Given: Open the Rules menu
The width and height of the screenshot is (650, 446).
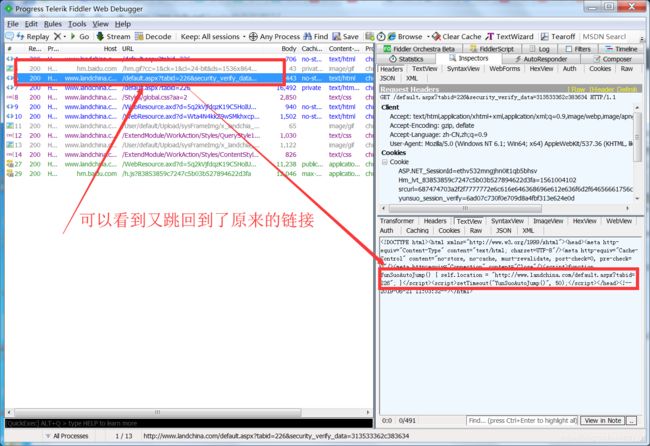Looking at the screenshot, I should point(53,24).
